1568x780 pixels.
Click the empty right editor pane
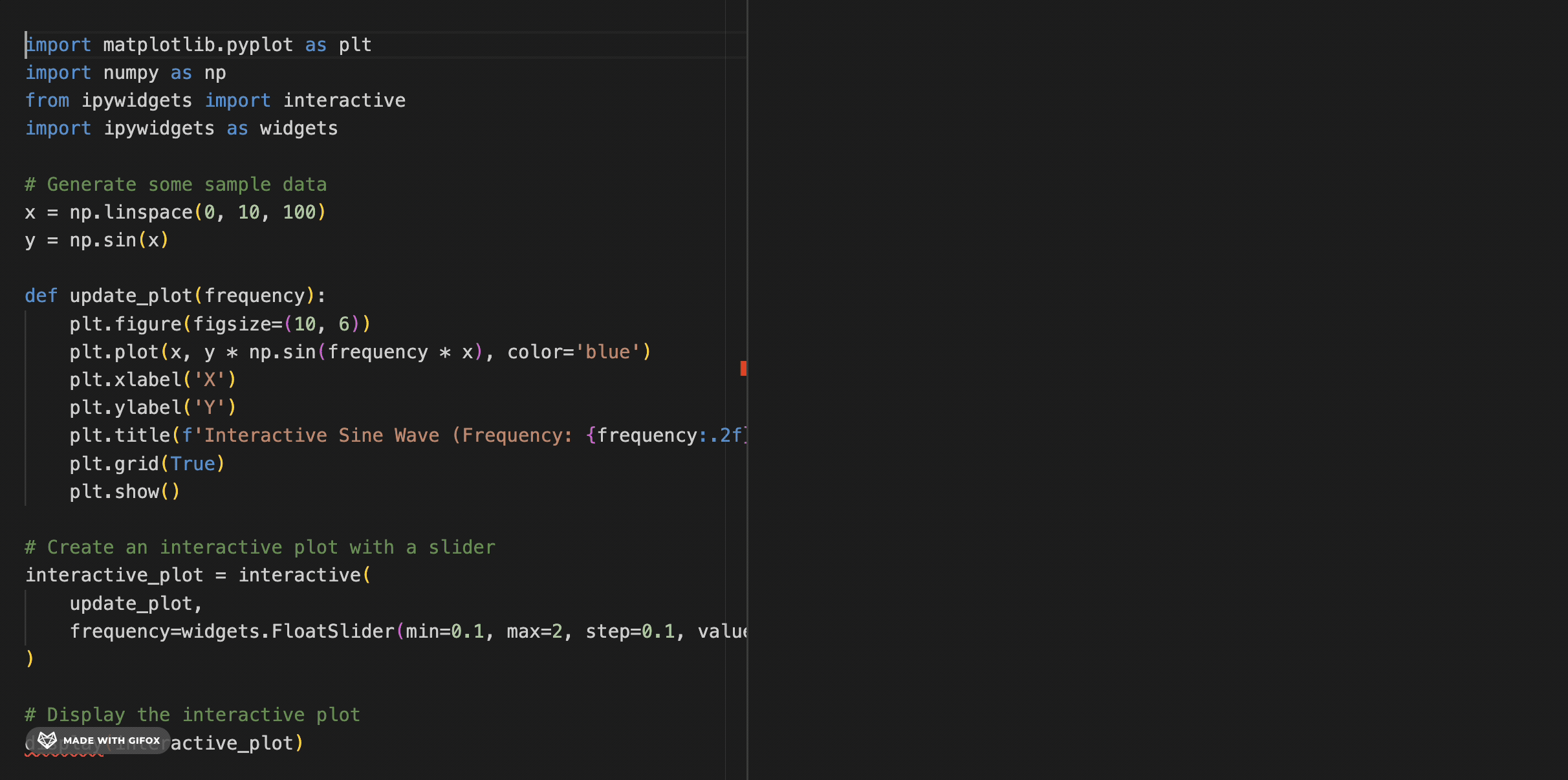click(x=1157, y=388)
